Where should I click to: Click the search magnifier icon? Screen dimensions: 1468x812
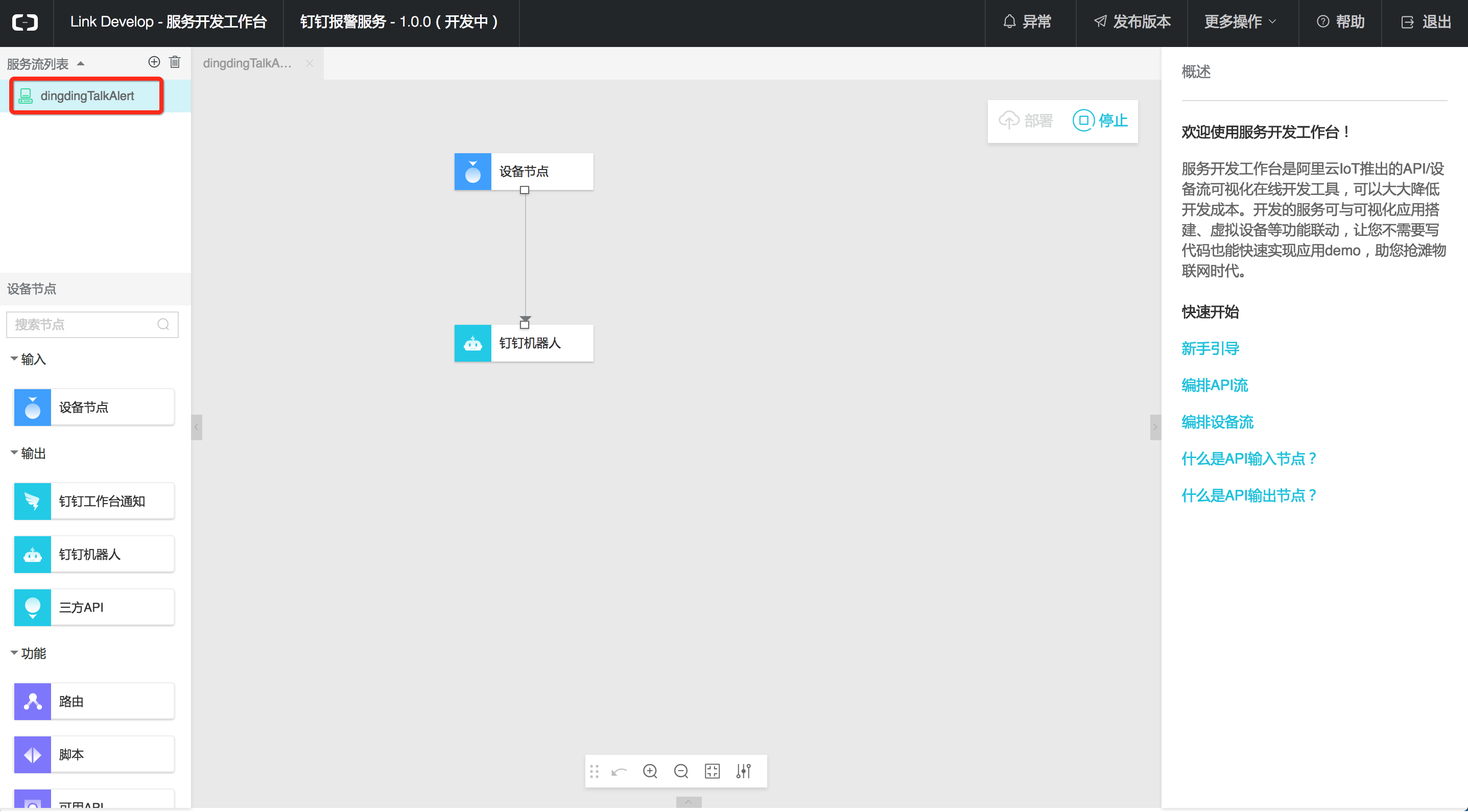click(163, 325)
